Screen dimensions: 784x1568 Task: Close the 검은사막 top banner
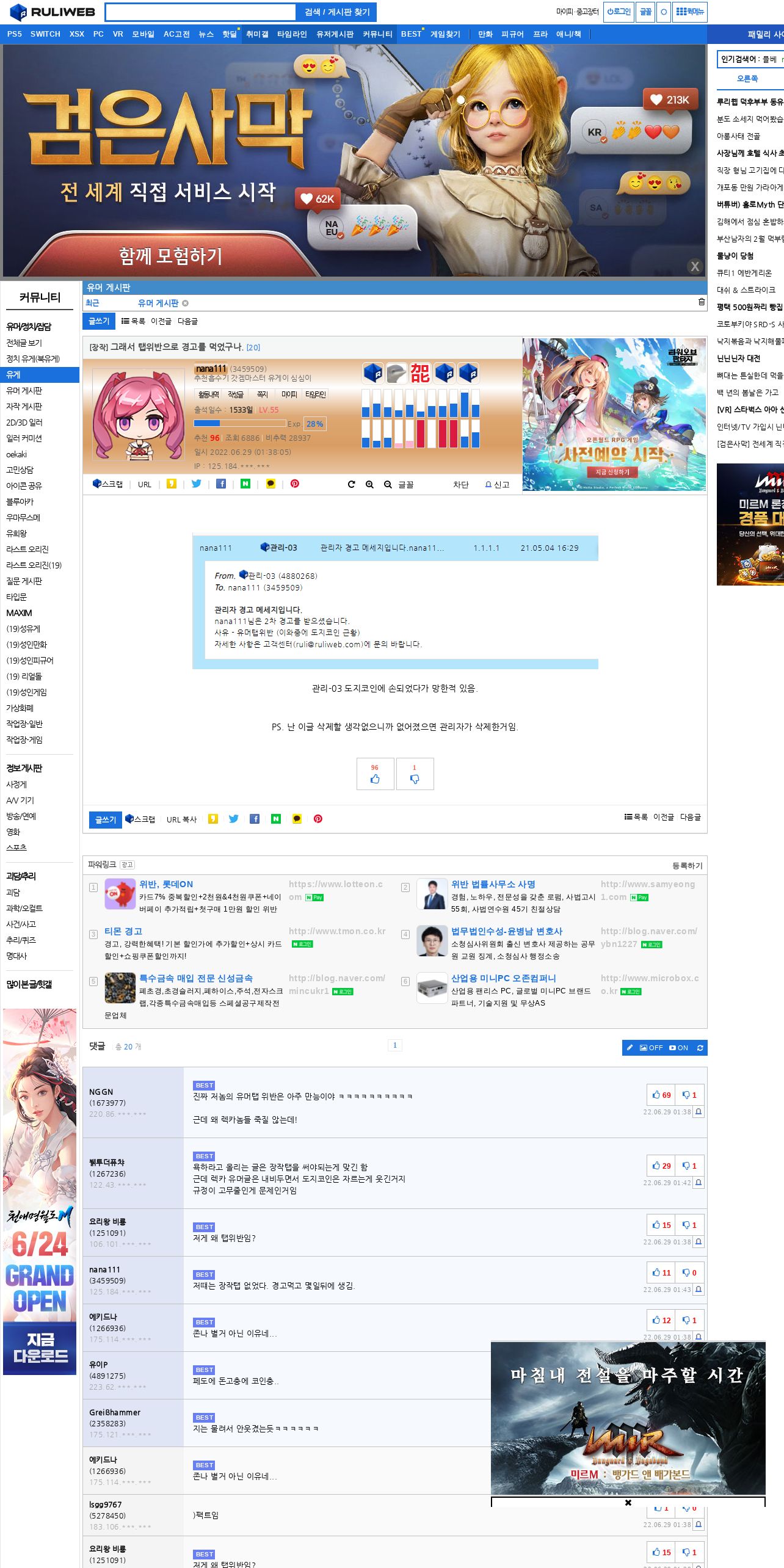pos(695,266)
